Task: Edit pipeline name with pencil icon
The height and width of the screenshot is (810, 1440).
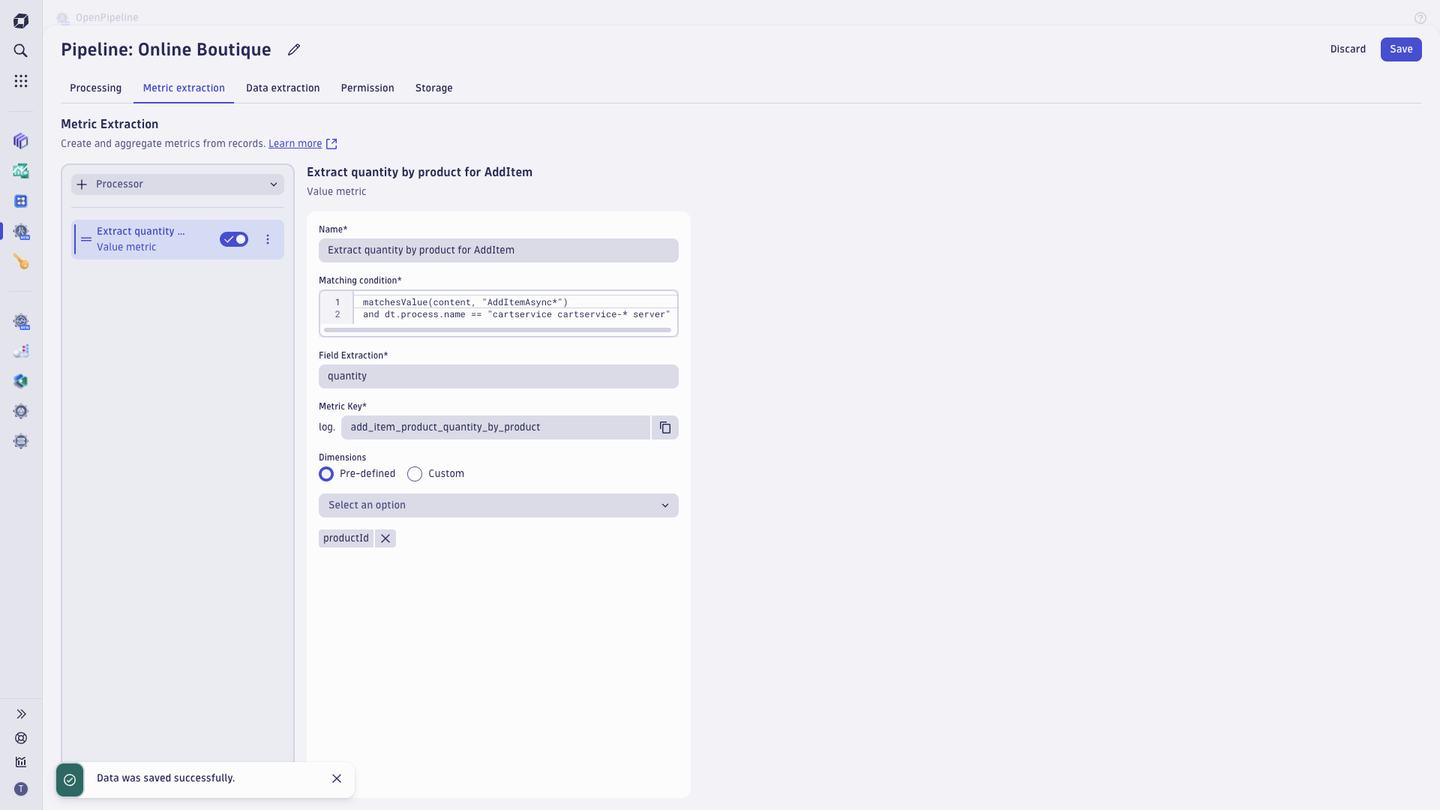Action: coord(294,50)
